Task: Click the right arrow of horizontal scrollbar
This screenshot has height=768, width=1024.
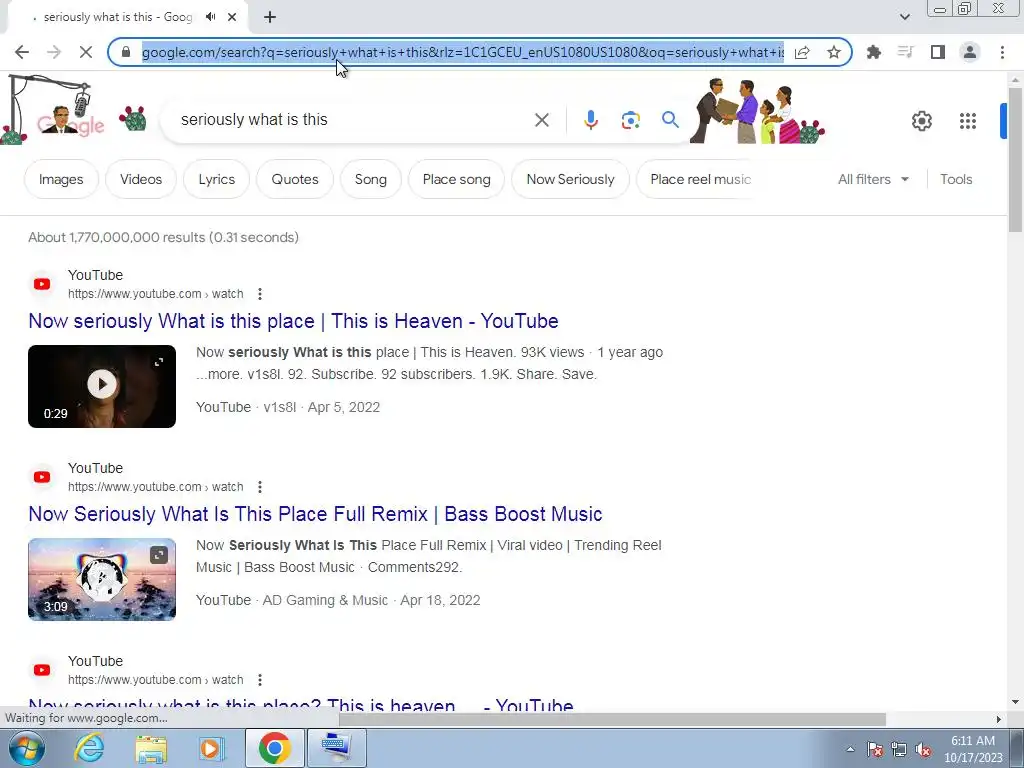Action: tap(999, 719)
